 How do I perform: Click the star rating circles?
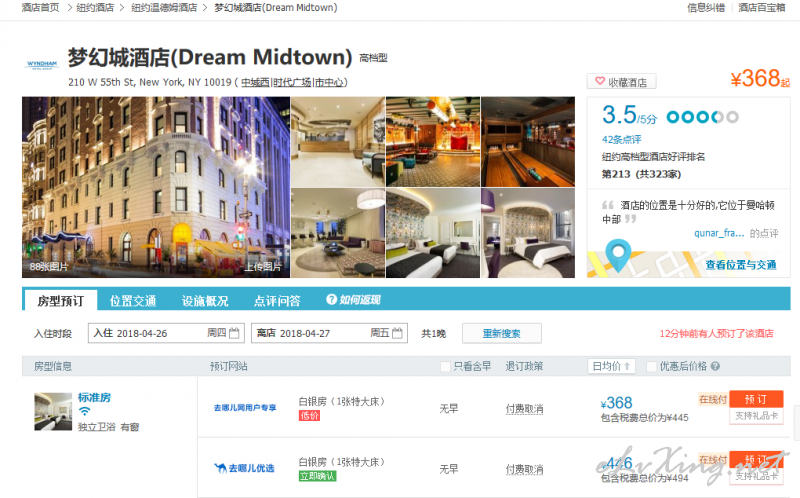(703, 117)
